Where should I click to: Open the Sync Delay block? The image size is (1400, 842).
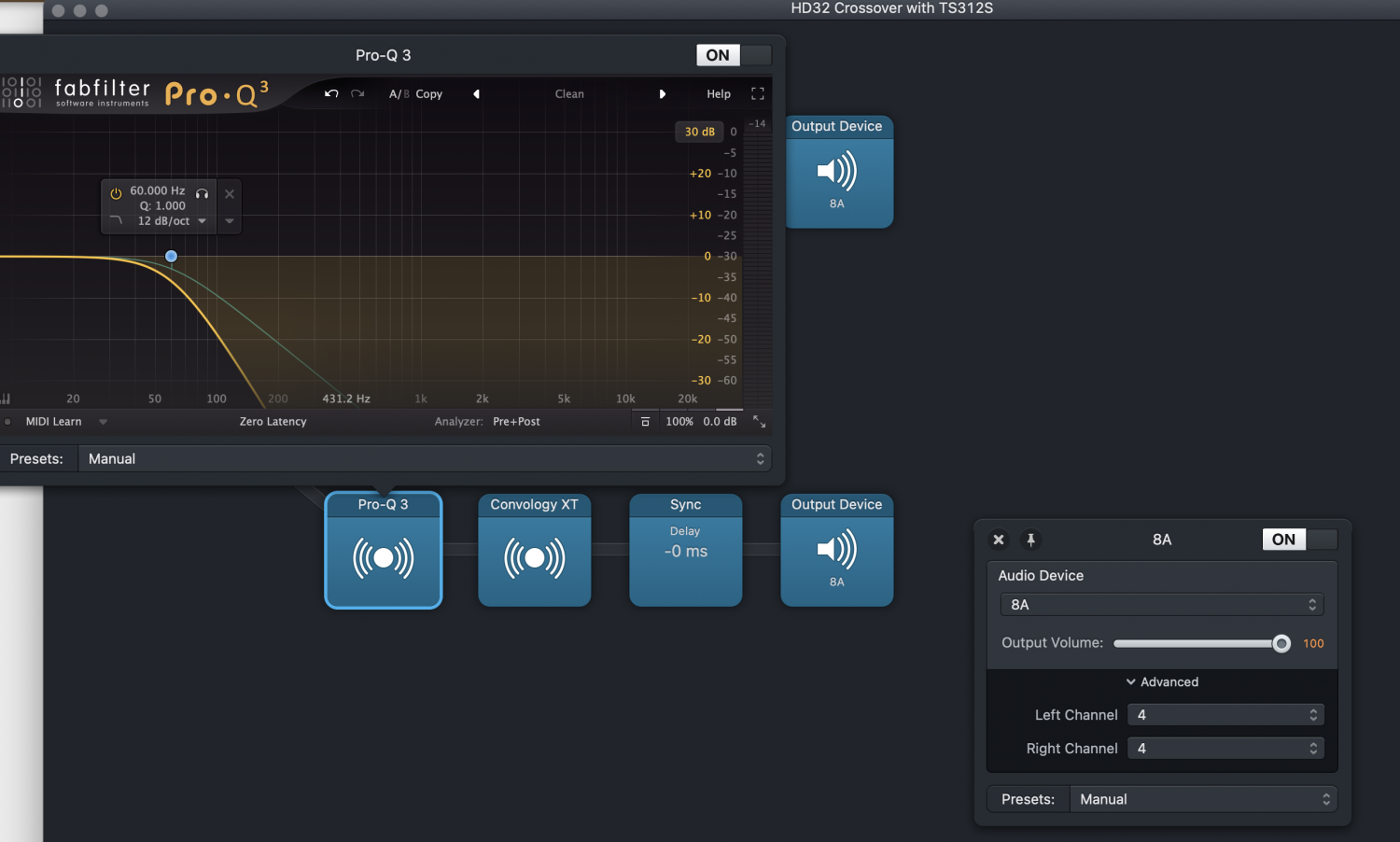(686, 550)
